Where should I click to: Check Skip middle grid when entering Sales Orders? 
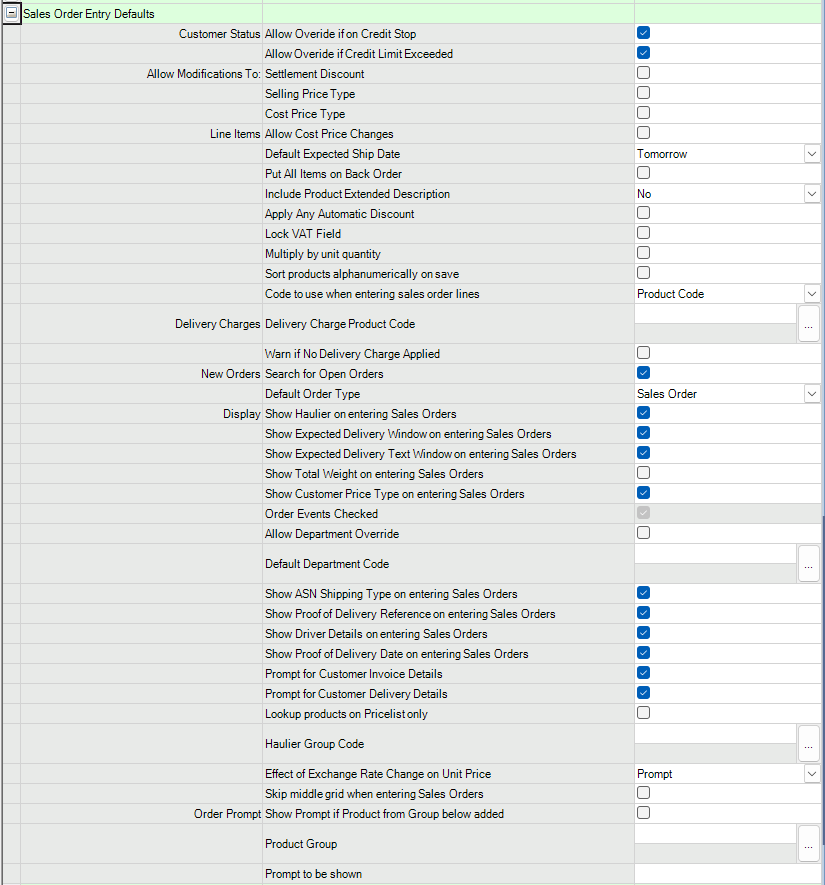644,793
